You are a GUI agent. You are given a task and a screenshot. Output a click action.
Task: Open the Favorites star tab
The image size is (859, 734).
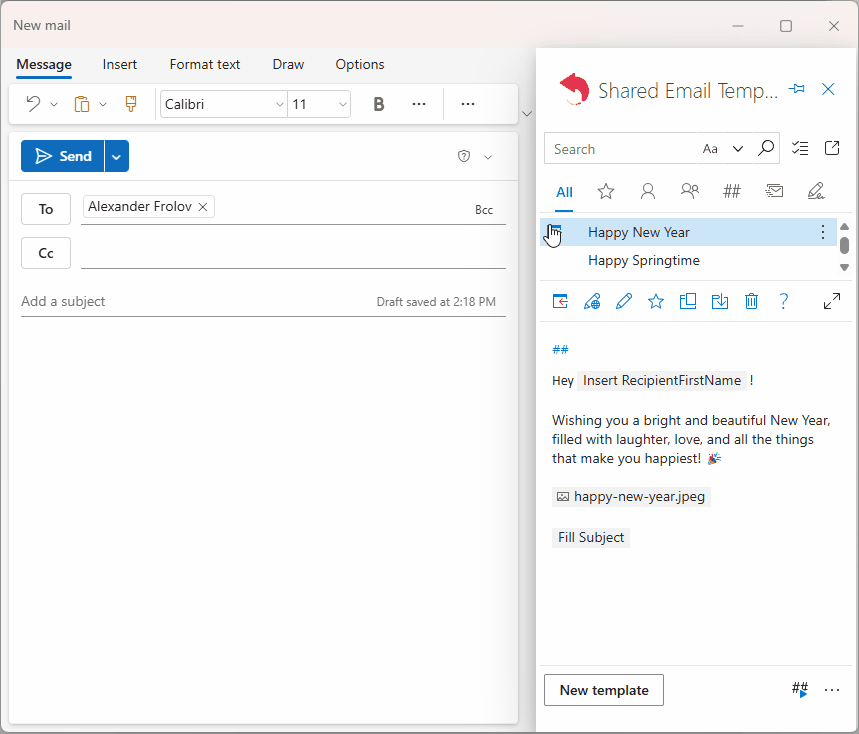[606, 191]
